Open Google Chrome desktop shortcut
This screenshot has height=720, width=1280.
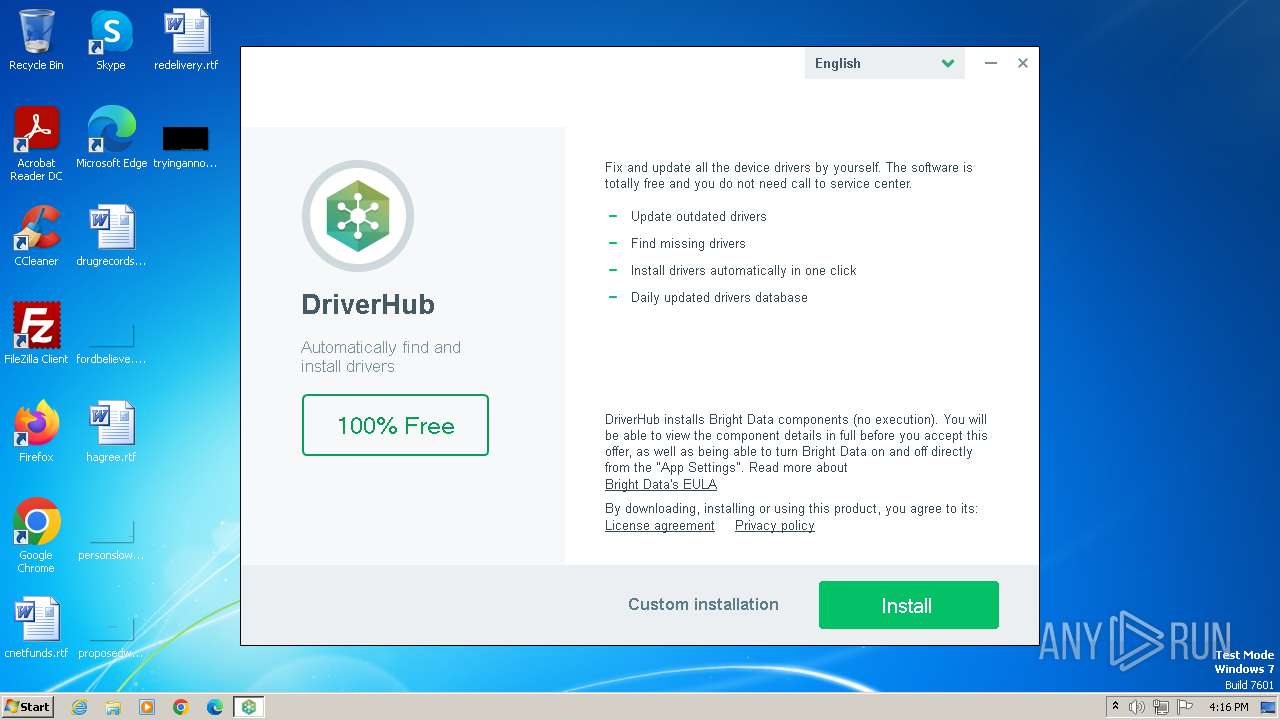(36, 535)
